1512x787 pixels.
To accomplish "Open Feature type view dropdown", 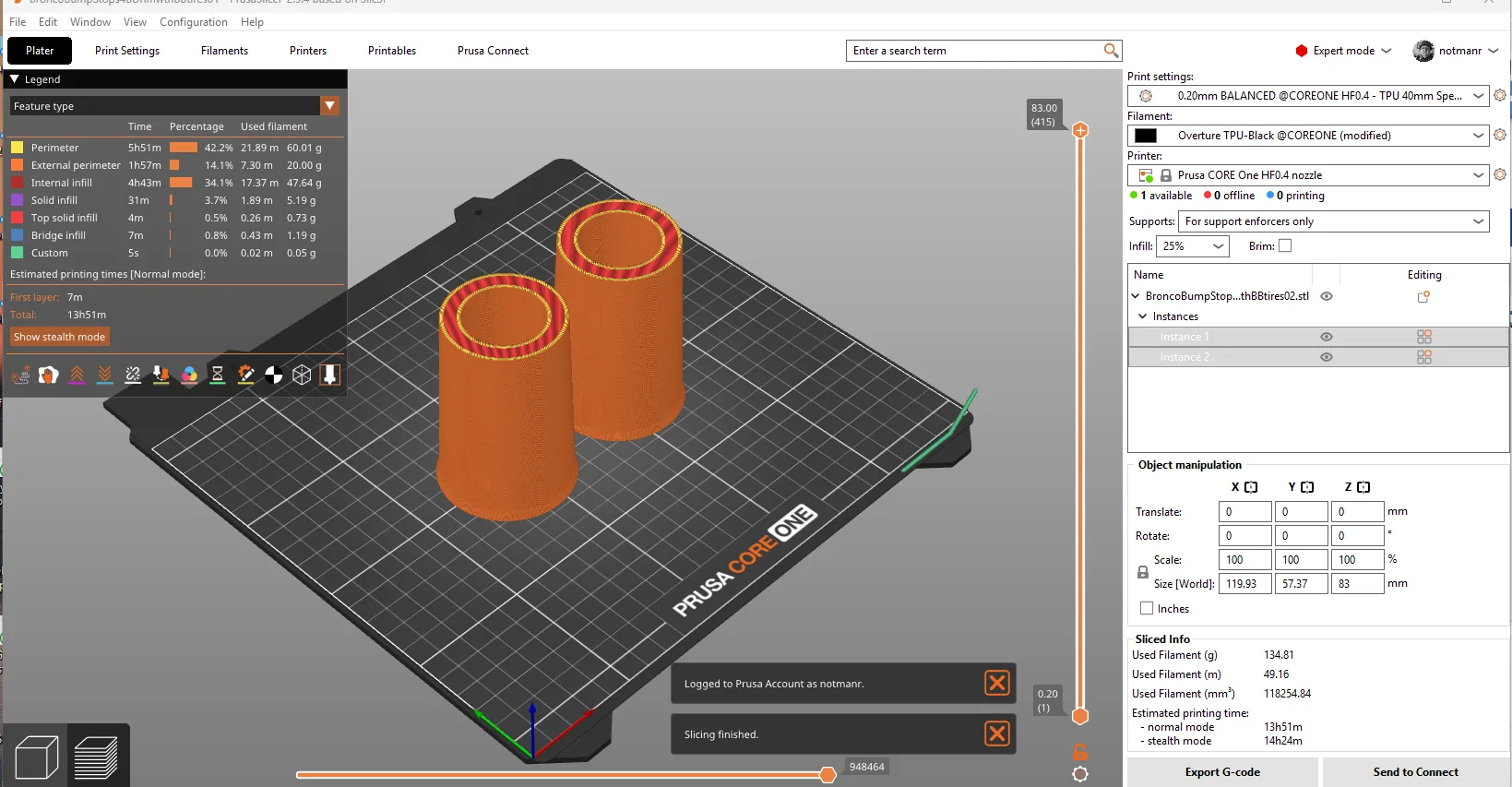I will (329, 106).
